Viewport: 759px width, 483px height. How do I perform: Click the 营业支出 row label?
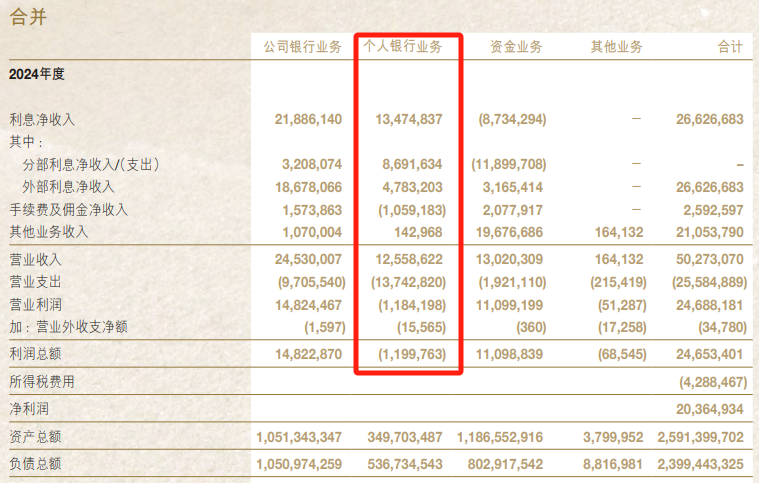coord(35,282)
